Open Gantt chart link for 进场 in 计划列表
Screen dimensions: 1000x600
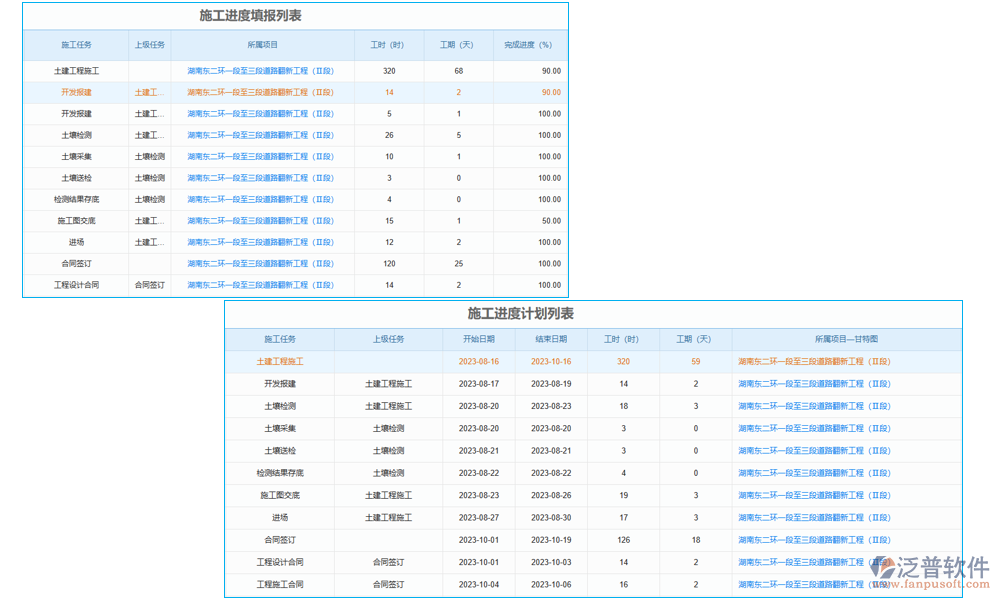[813, 518]
